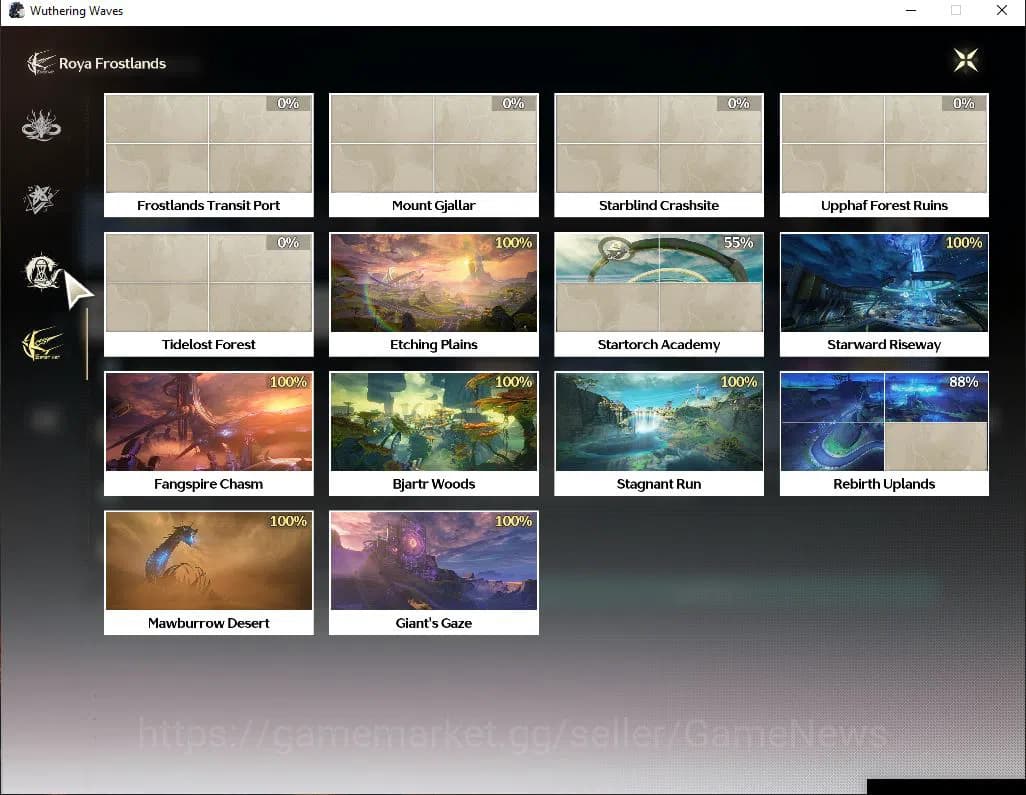Open the Frostlands Transit Port card

pos(208,155)
